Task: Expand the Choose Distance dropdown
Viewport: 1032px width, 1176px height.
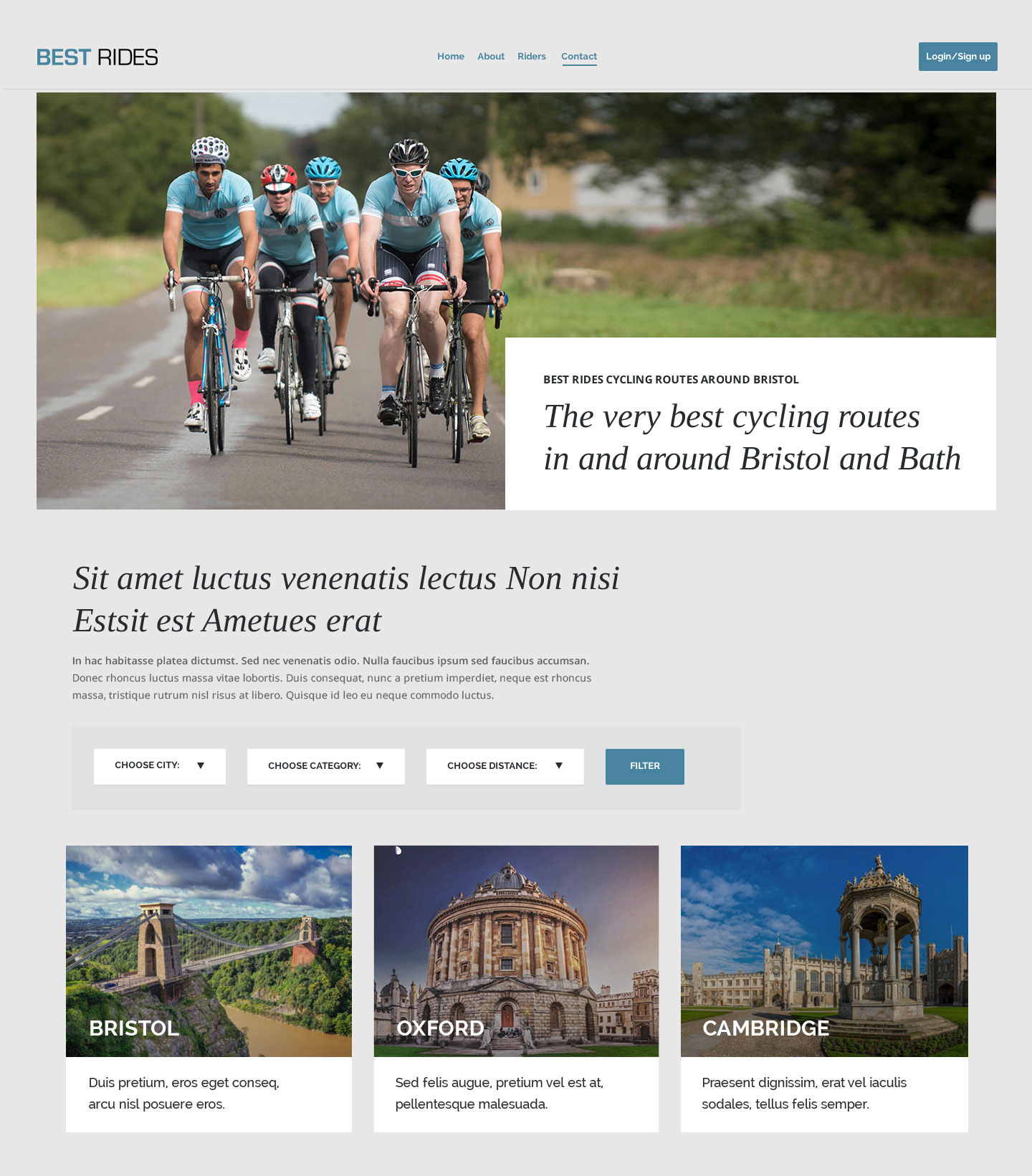Action: tap(505, 766)
